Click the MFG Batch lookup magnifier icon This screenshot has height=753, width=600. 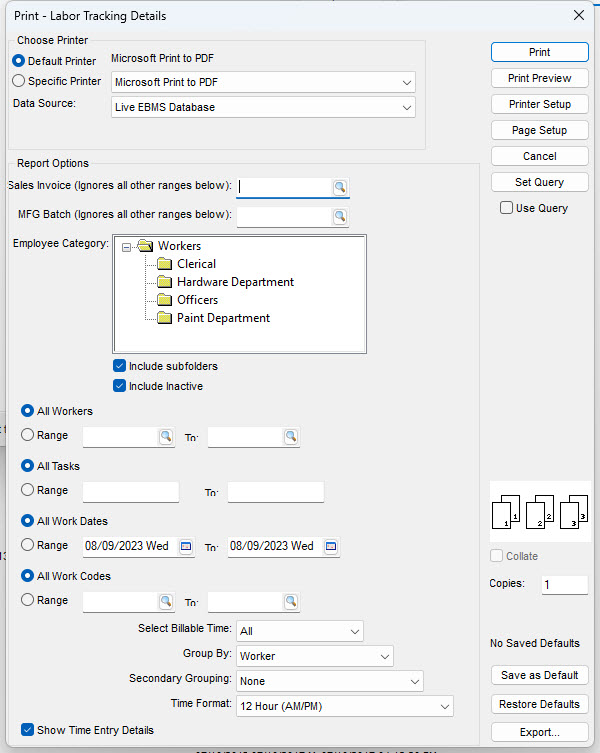[x=340, y=216]
